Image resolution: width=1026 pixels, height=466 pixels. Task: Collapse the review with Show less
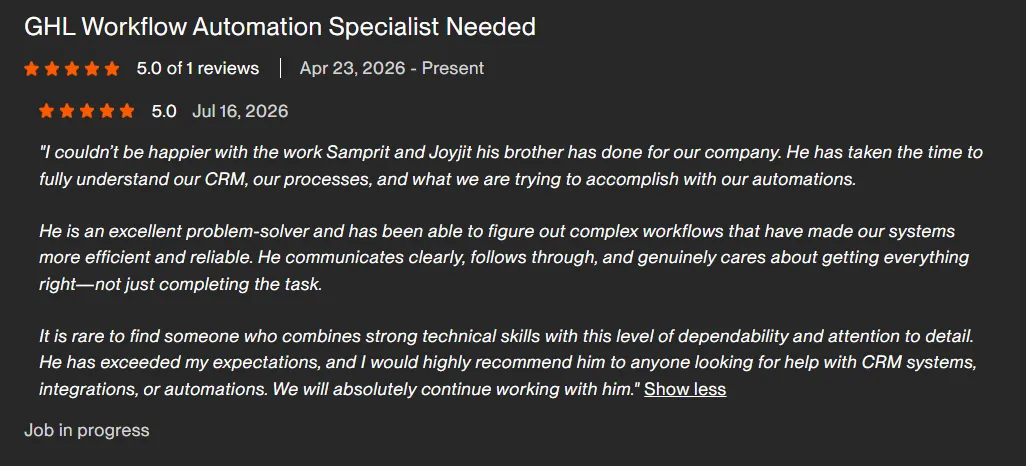685,389
